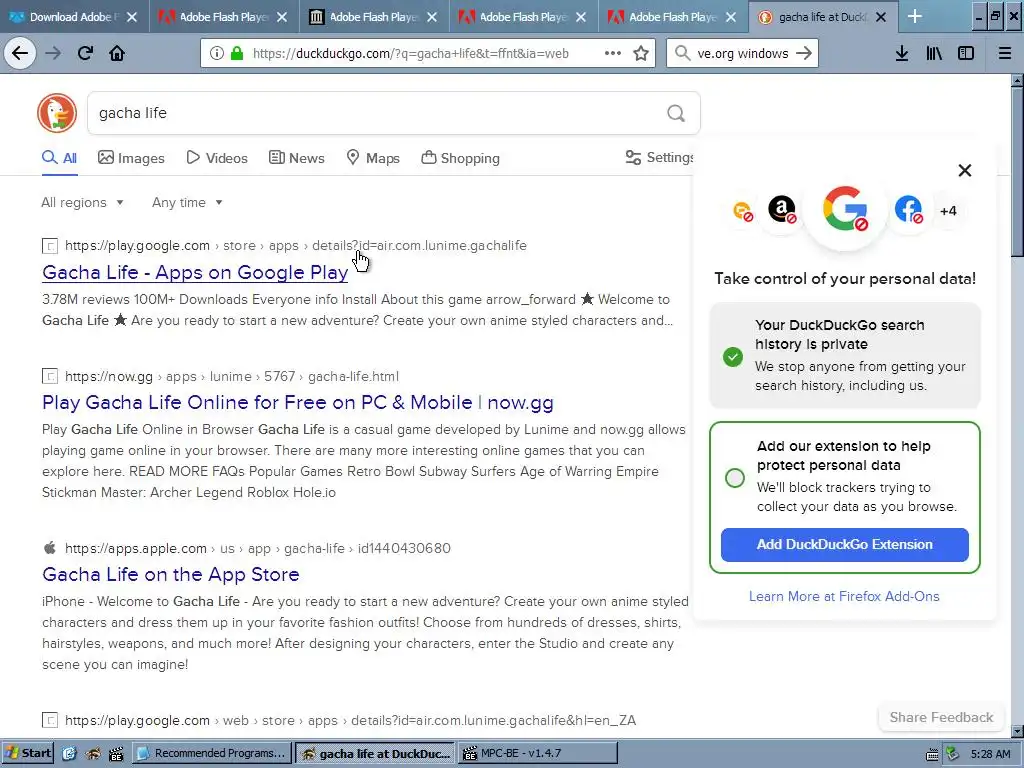Submit toolbar search with arrow button
The width and height of the screenshot is (1024, 768).
point(804,53)
